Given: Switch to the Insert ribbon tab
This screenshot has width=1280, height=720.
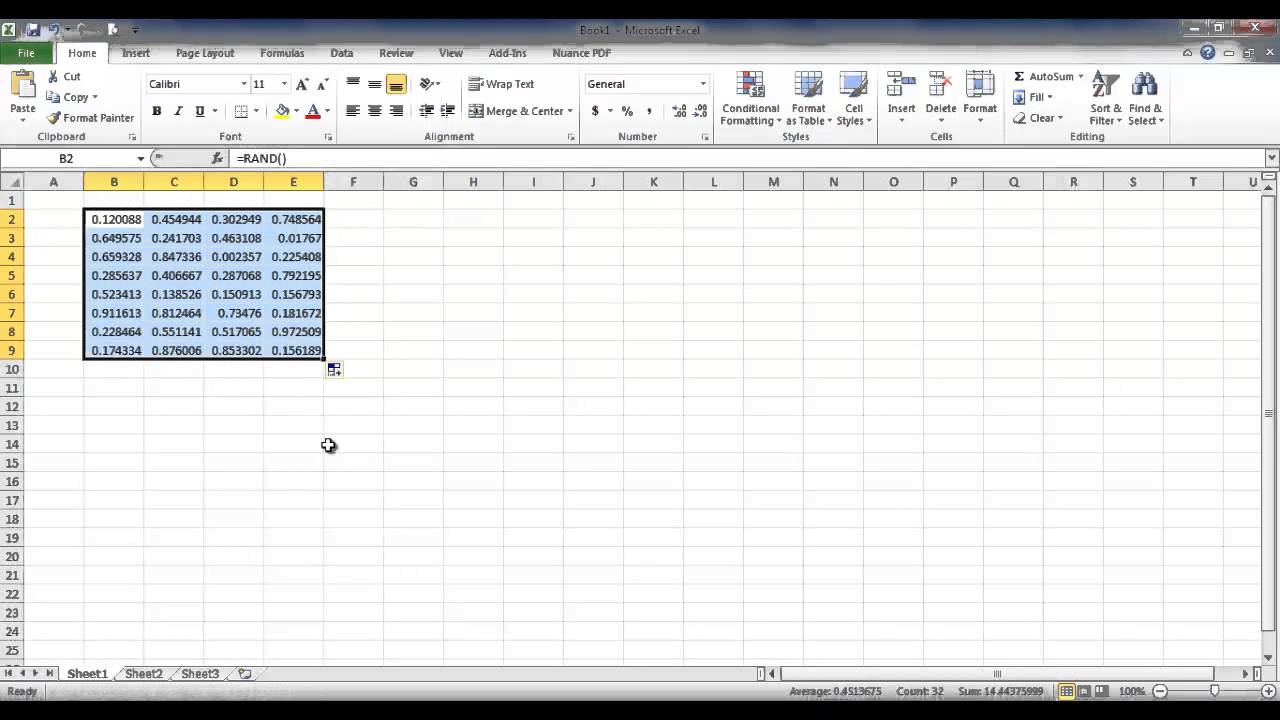Looking at the screenshot, I should click(x=136, y=53).
